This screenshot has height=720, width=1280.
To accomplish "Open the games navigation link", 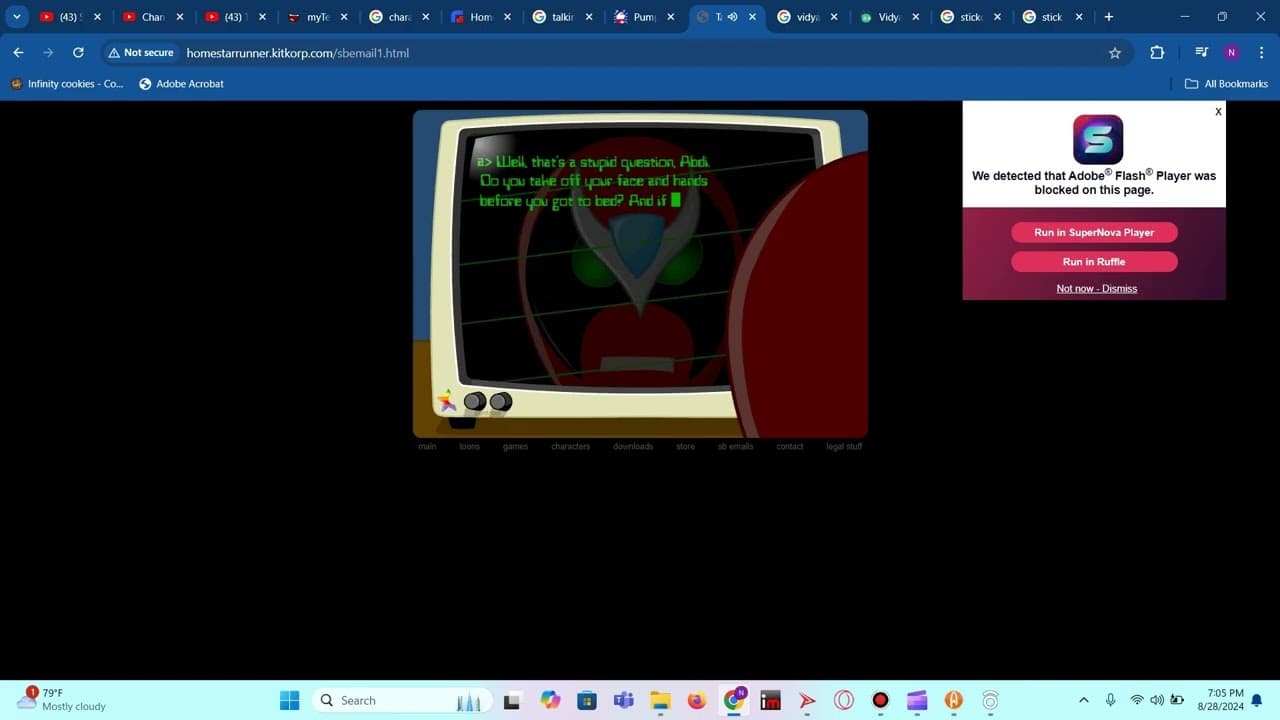I will click(x=515, y=446).
